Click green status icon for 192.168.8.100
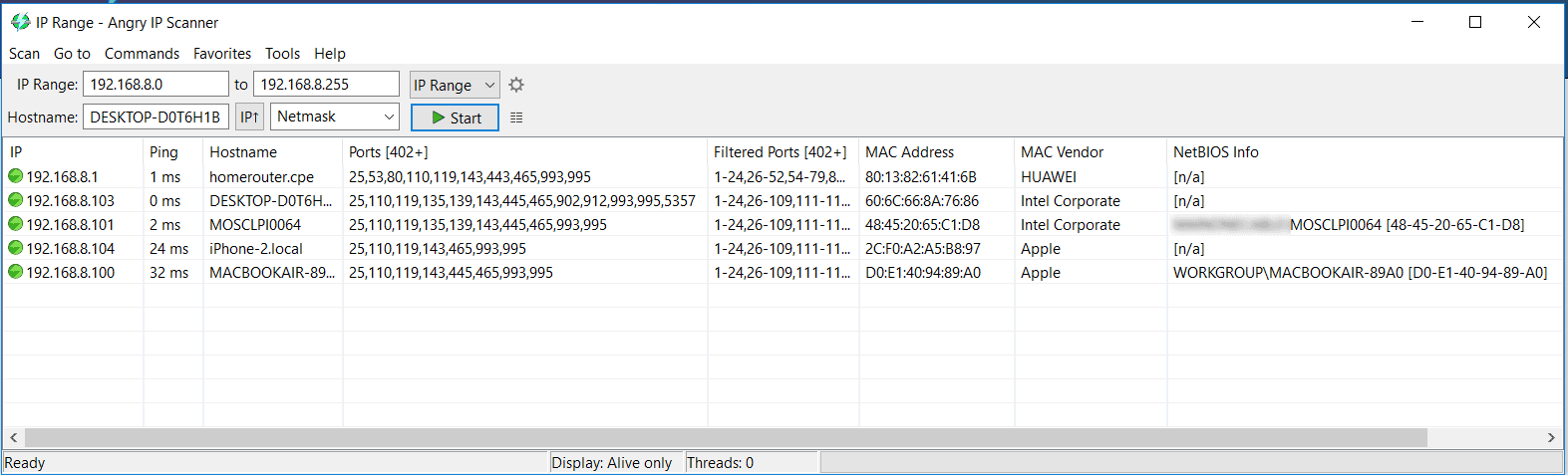 point(15,272)
